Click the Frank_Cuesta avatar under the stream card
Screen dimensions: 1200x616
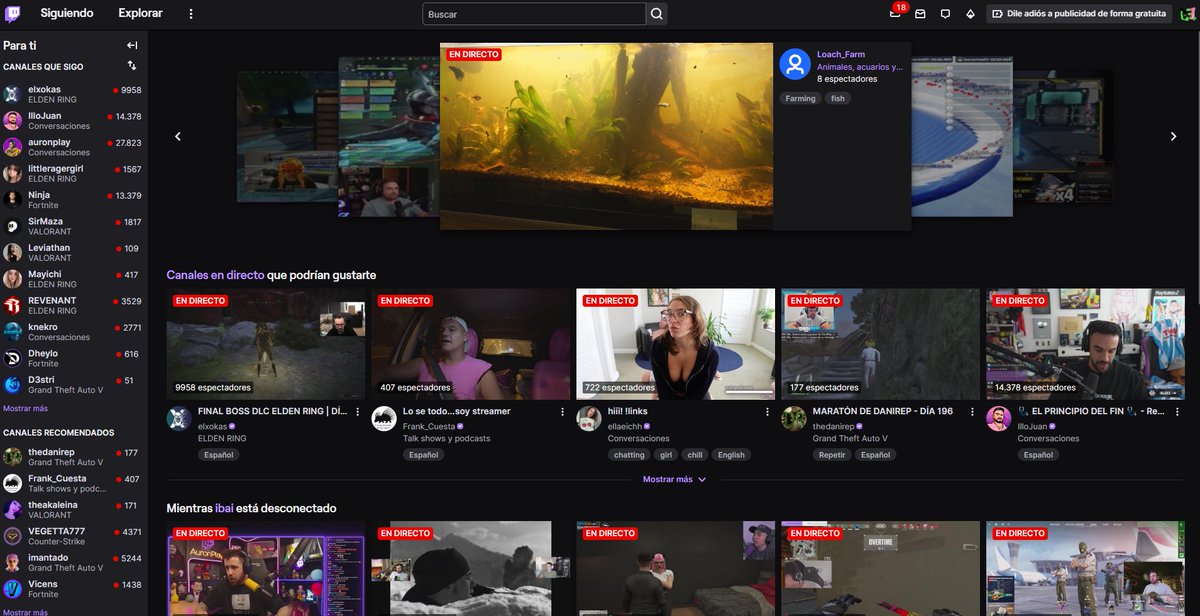(384, 419)
